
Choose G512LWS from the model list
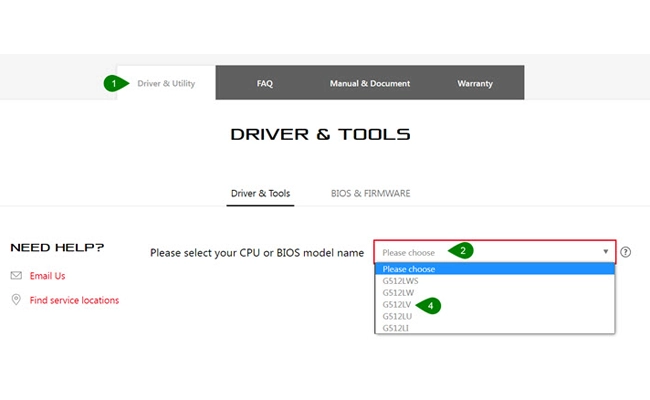coord(401,281)
